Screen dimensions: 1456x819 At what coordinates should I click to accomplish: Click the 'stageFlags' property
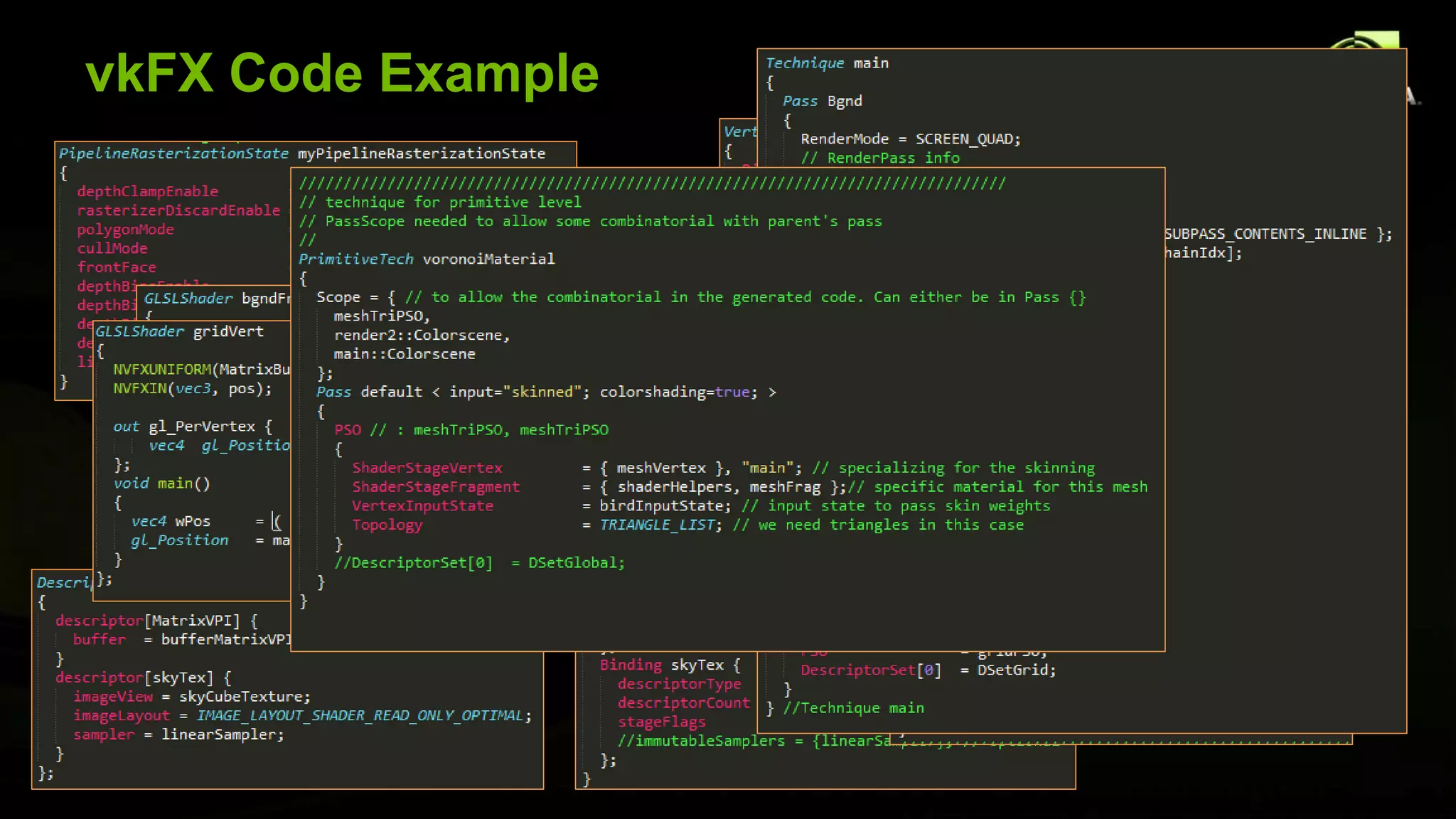tap(662, 722)
